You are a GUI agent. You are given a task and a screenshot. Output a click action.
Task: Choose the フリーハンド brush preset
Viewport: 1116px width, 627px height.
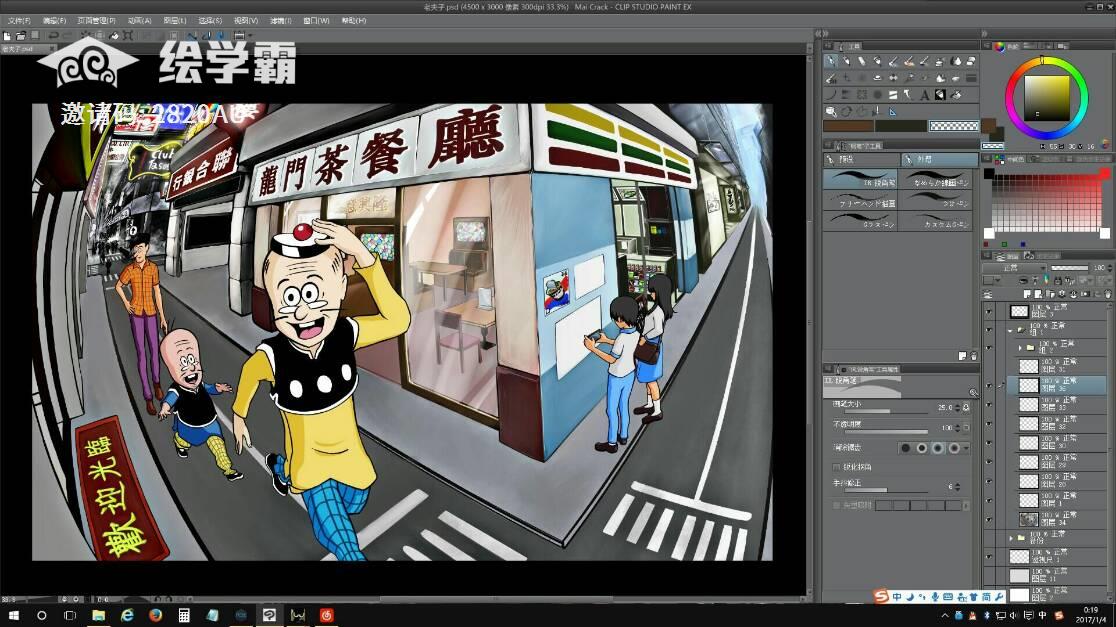click(860, 201)
